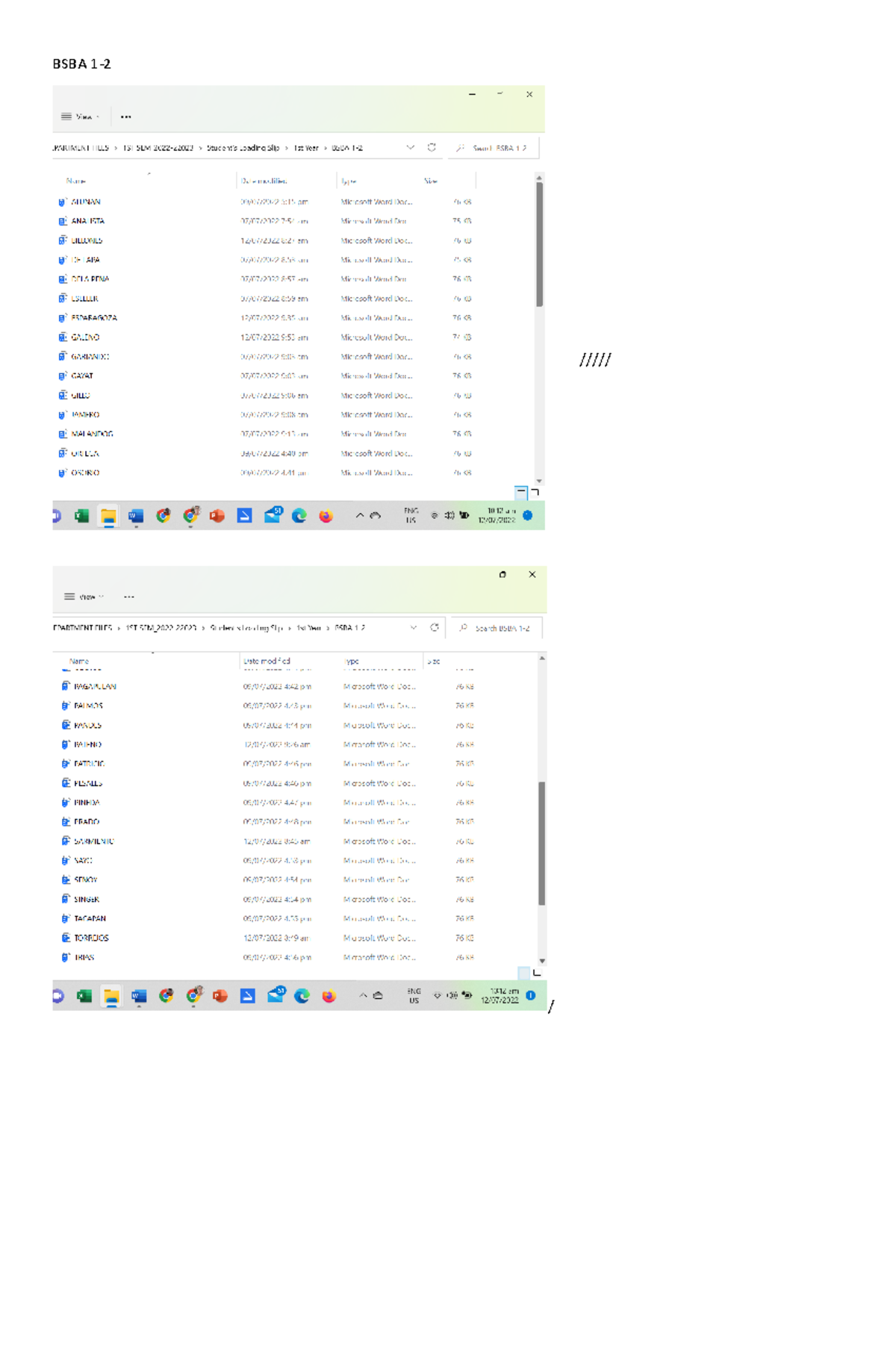Expand address bar history in the upper window
This screenshot has height=1370, width=896.
coord(411,148)
